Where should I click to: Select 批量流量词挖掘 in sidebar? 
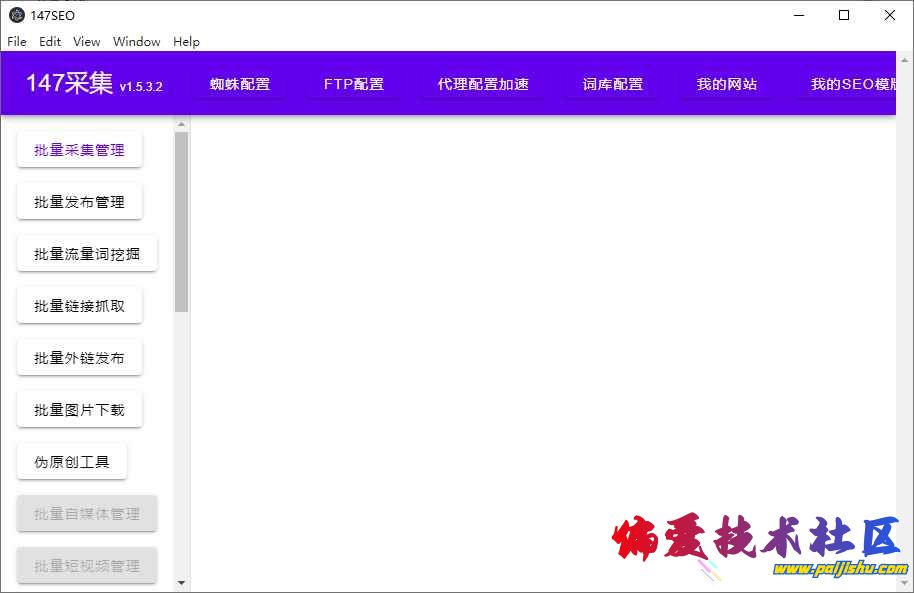coord(87,254)
